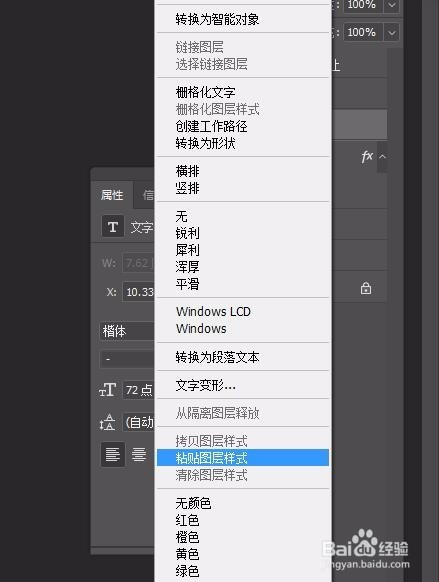Select 栅格化图层样式 in the menu
The image size is (439, 582).
pyautogui.click(x=243, y=109)
